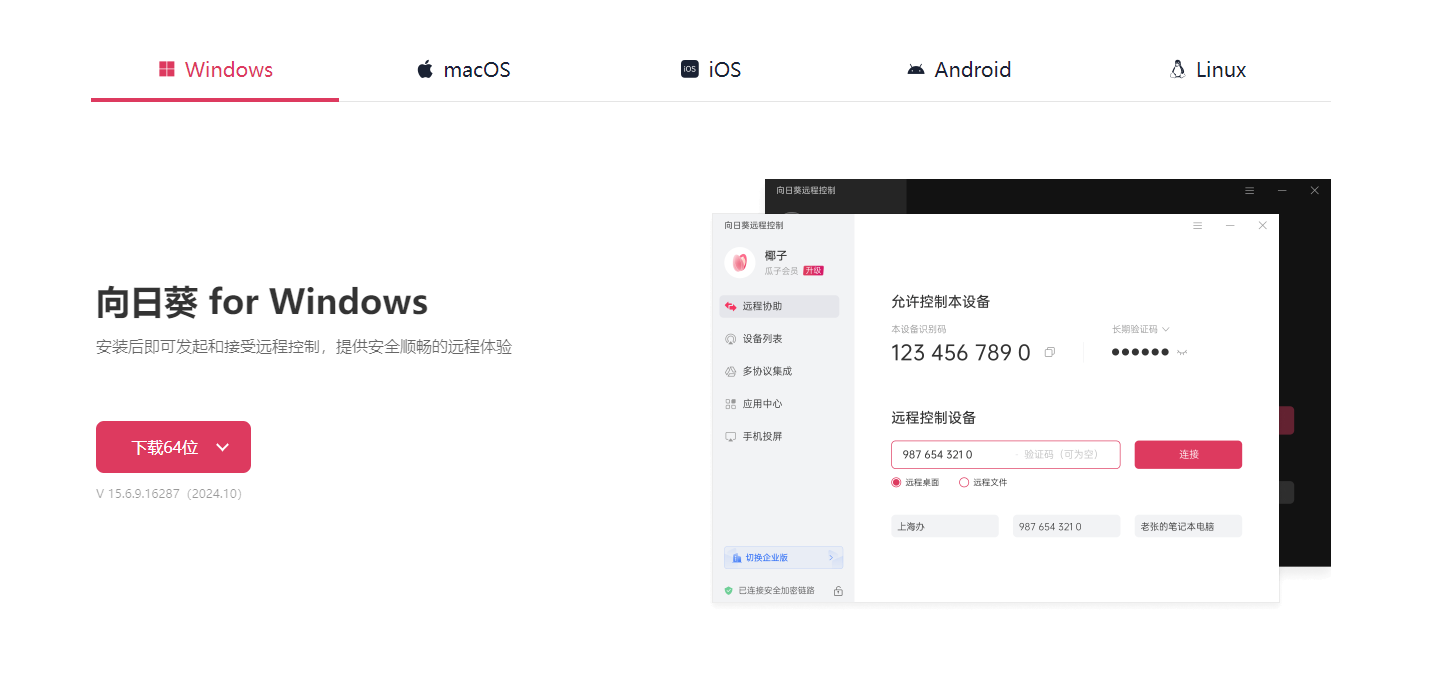Minimize the dark back window
Image resolution: width=1456 pixels, height=691 pixels.
pyautogui.click(x=1282, y=190)
